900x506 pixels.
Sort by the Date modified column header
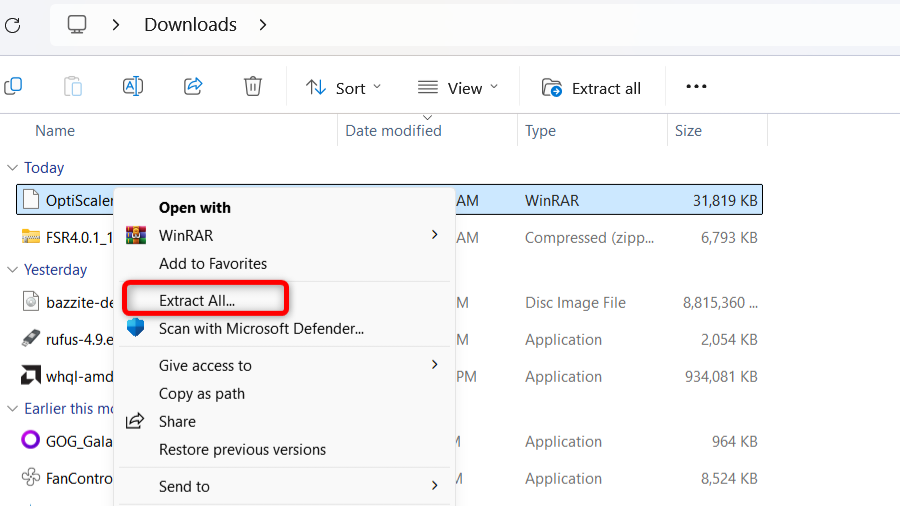click(x=393, y=131)
